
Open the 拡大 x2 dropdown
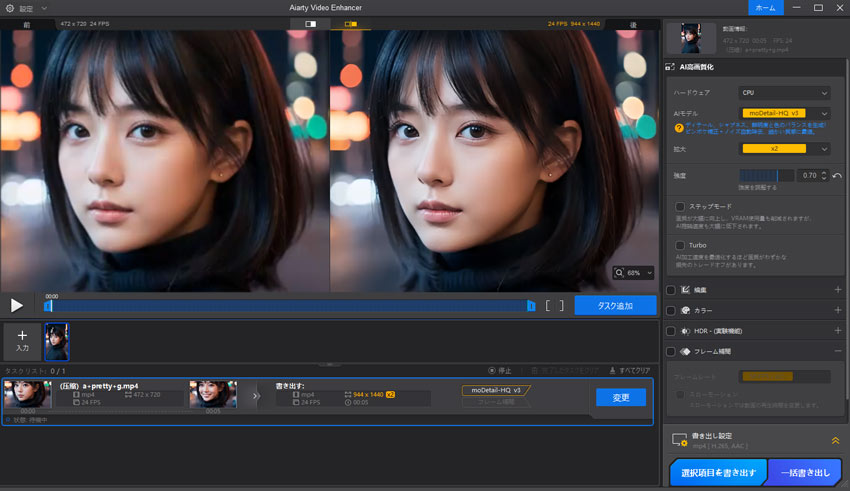pos(784,148)
